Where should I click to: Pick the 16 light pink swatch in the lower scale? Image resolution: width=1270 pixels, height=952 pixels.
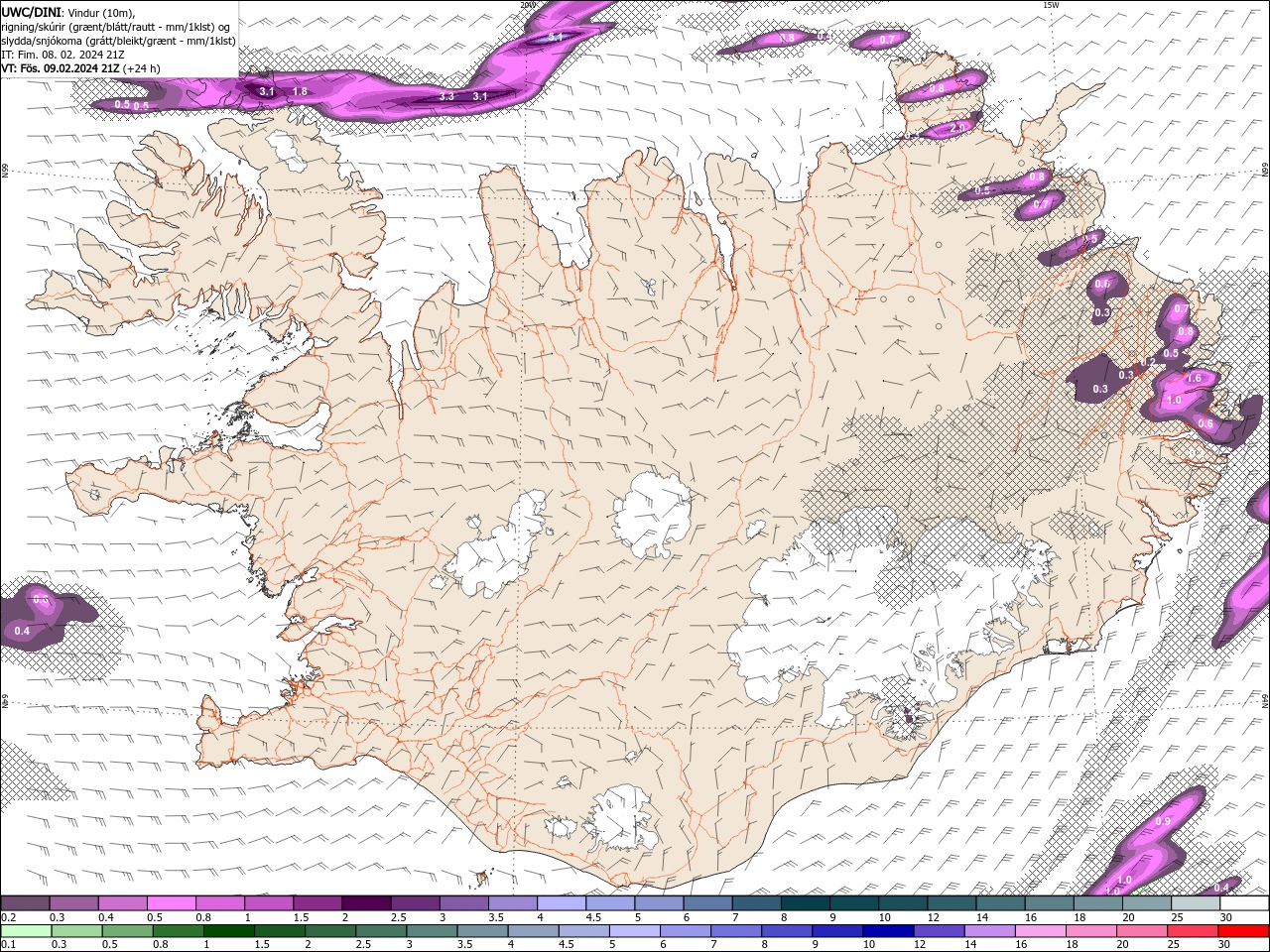(1042, 930)
